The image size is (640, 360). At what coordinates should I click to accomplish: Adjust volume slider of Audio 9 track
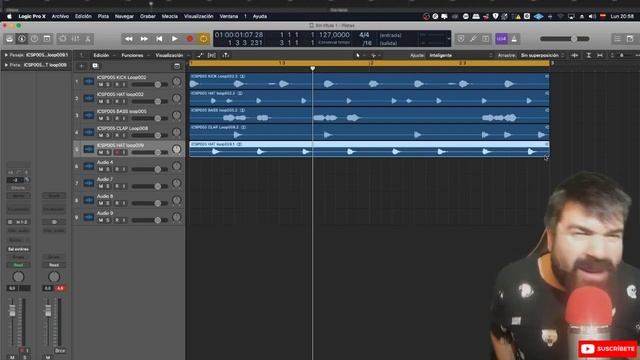point(150,220)
